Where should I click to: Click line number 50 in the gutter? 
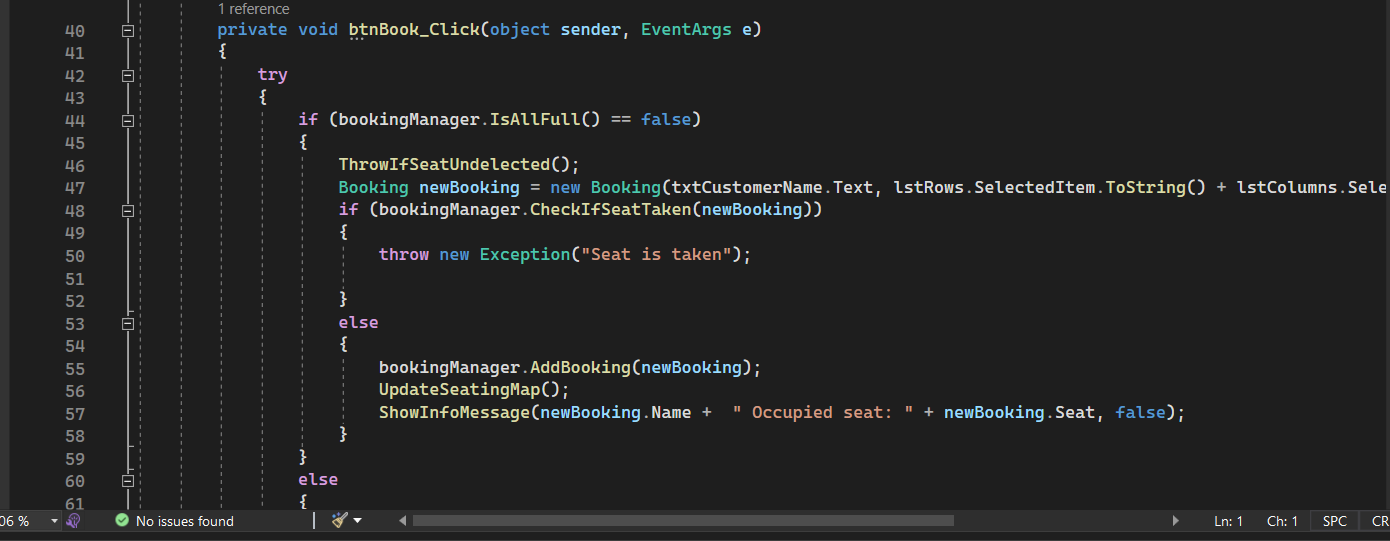tap(74, 256)
